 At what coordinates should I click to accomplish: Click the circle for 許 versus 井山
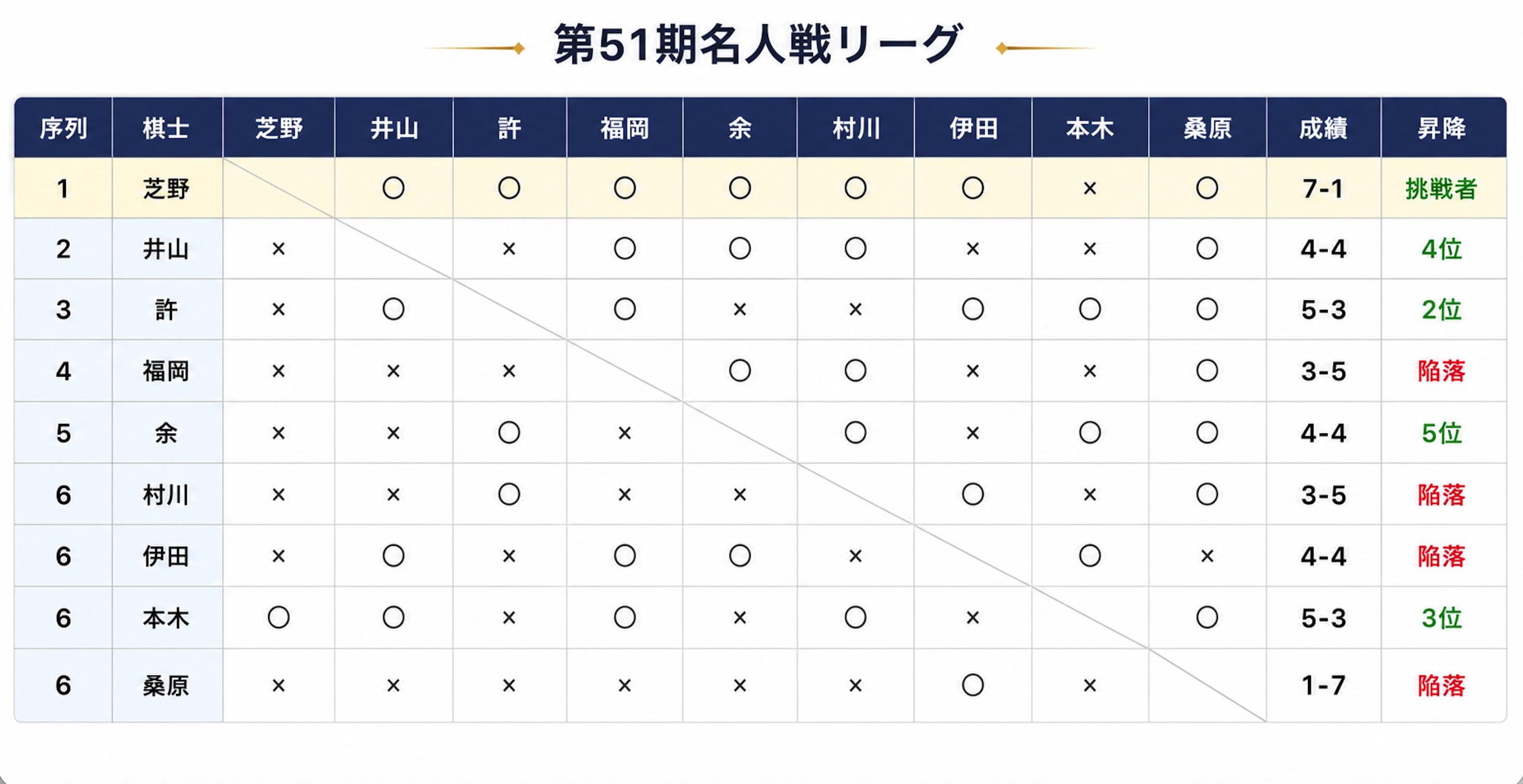click(x=393, y=309)
